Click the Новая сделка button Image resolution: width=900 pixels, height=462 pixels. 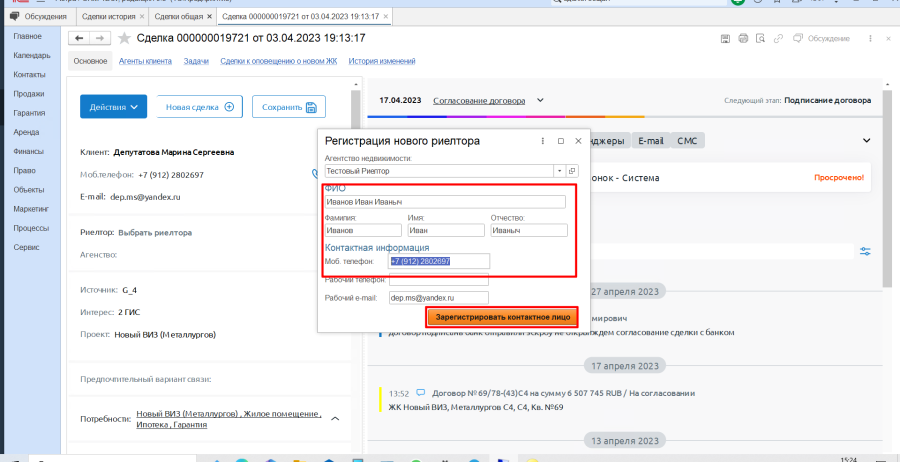[199, 107]
